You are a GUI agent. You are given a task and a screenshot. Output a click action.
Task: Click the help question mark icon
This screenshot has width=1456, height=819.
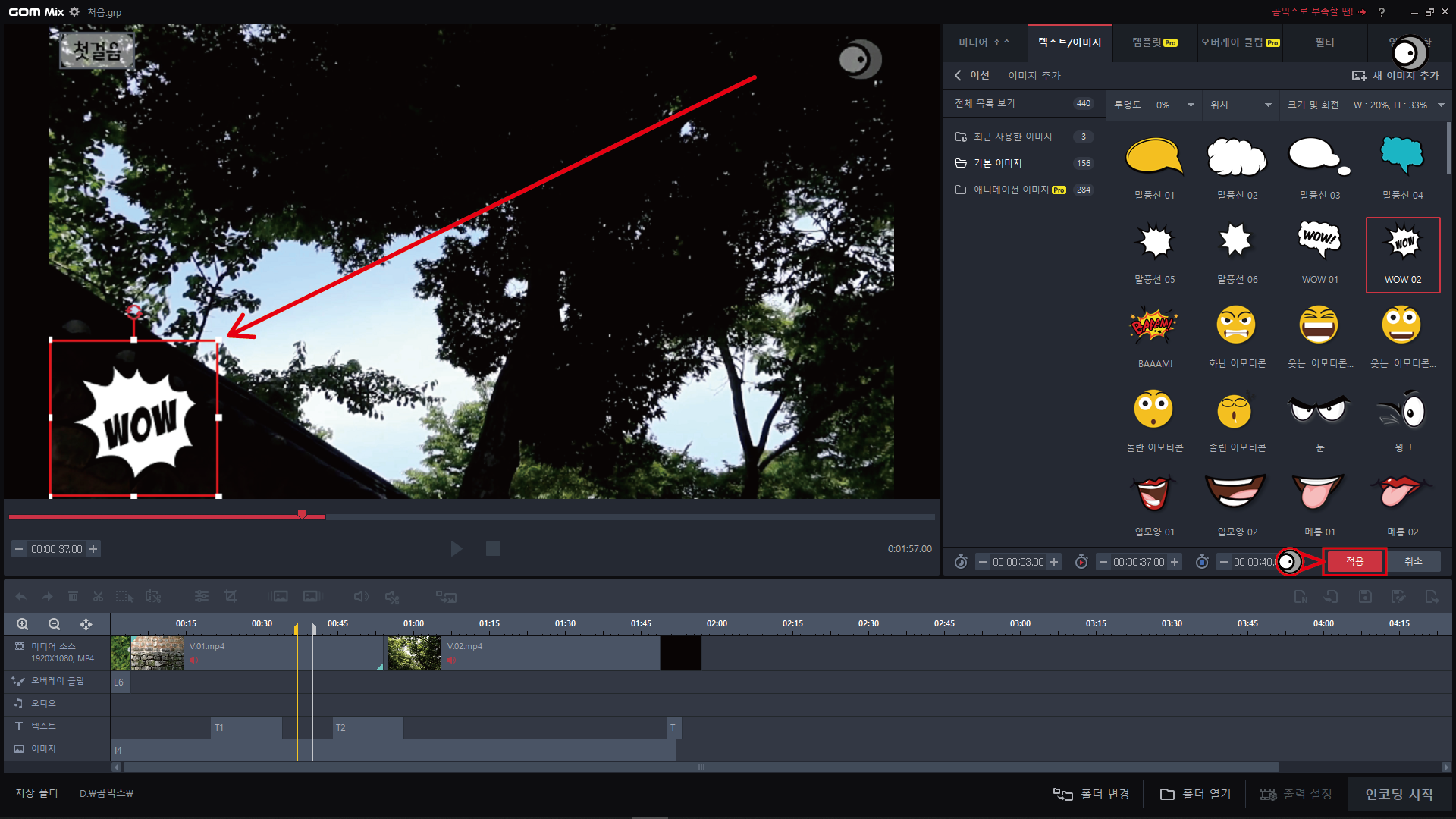coord(1382,12)
